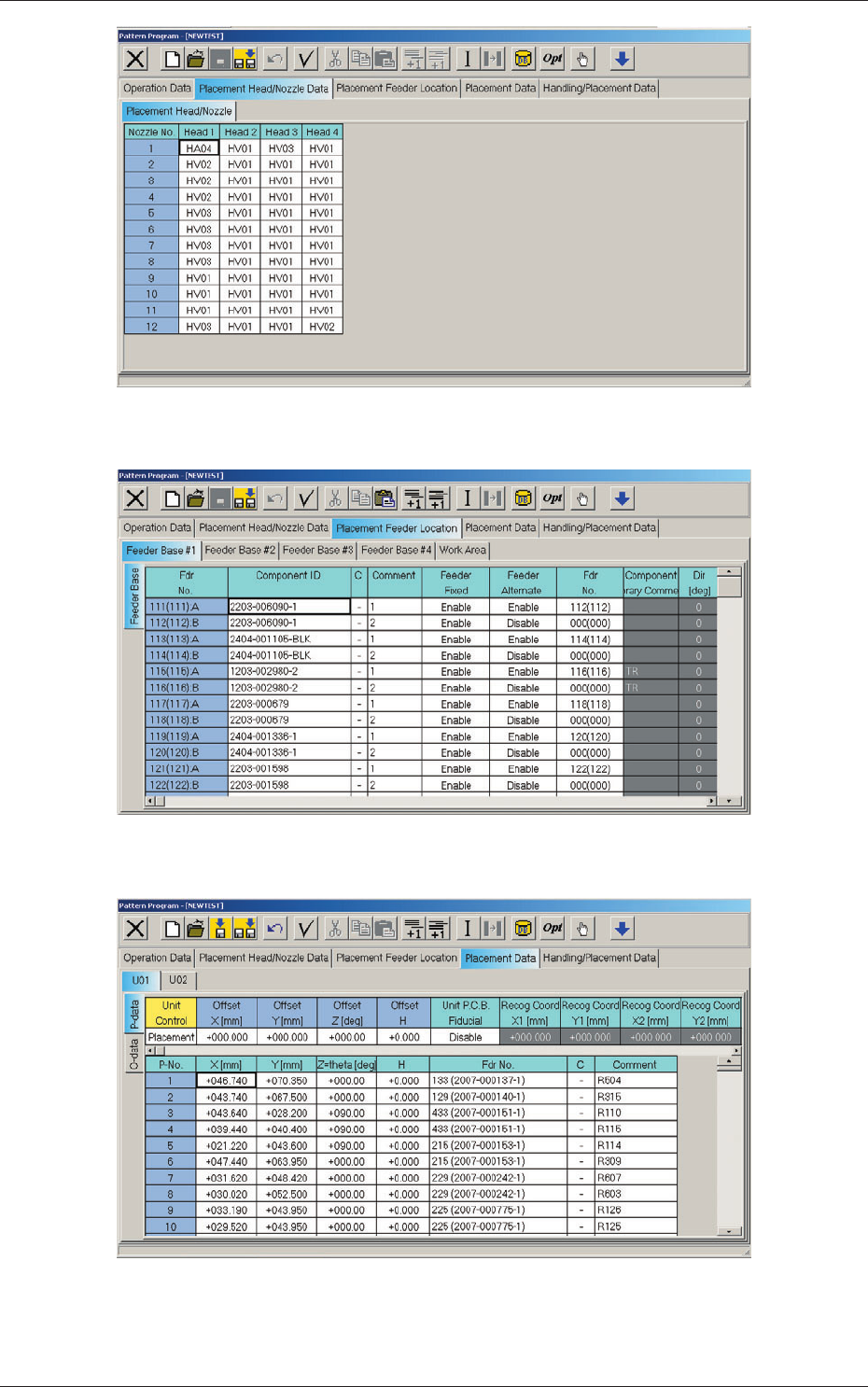Click the scissors cut icon above the nozzle table
Screen dimensions: 868x1387
click(334, 59)
